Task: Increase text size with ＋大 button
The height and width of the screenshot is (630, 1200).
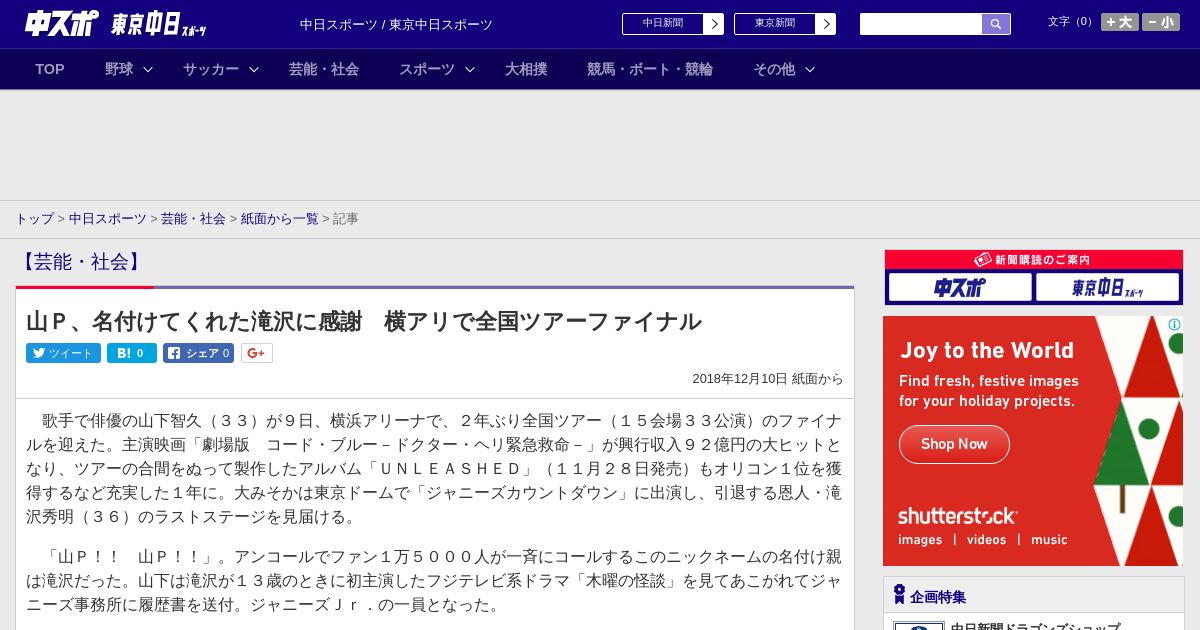Action: click(x=1120, y=22)
